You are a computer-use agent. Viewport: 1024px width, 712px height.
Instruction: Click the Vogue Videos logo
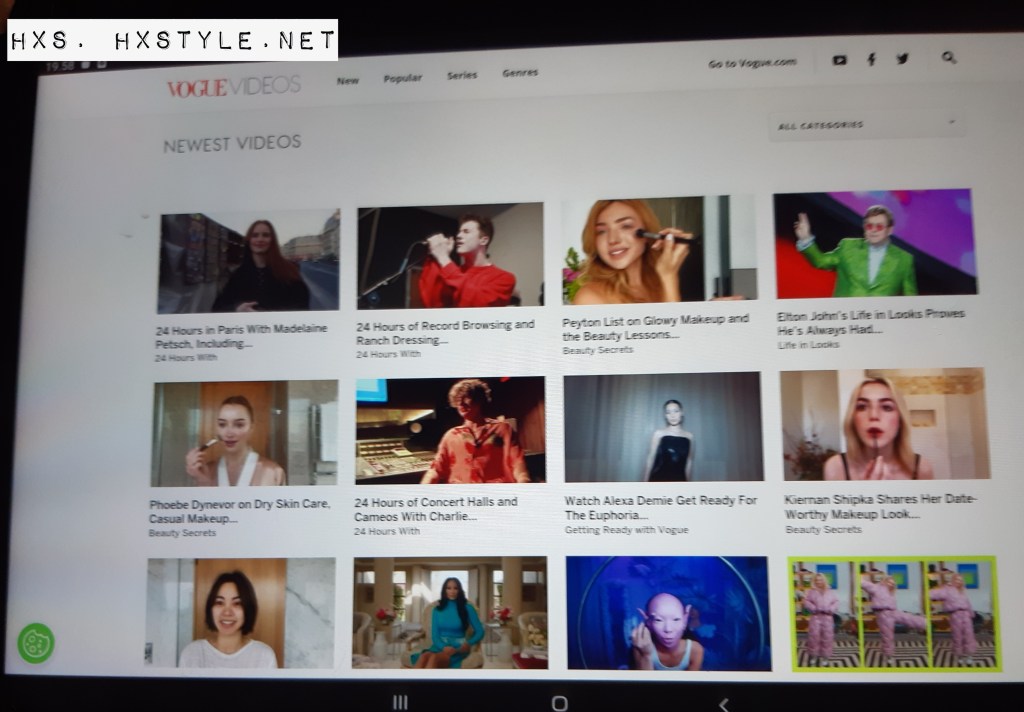233,86
